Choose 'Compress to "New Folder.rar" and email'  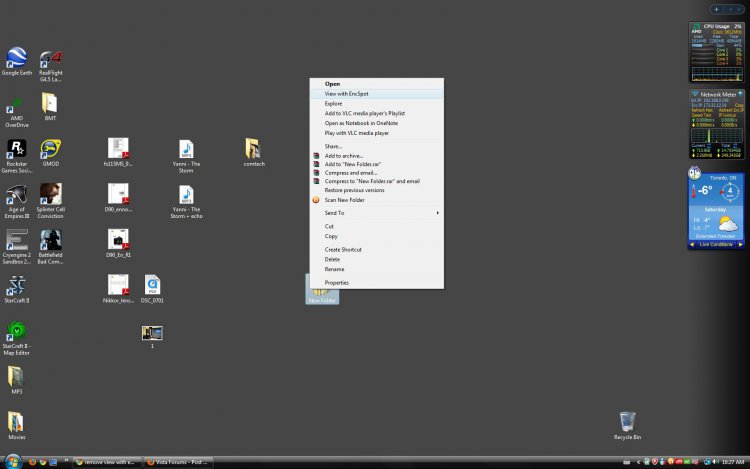377,181
